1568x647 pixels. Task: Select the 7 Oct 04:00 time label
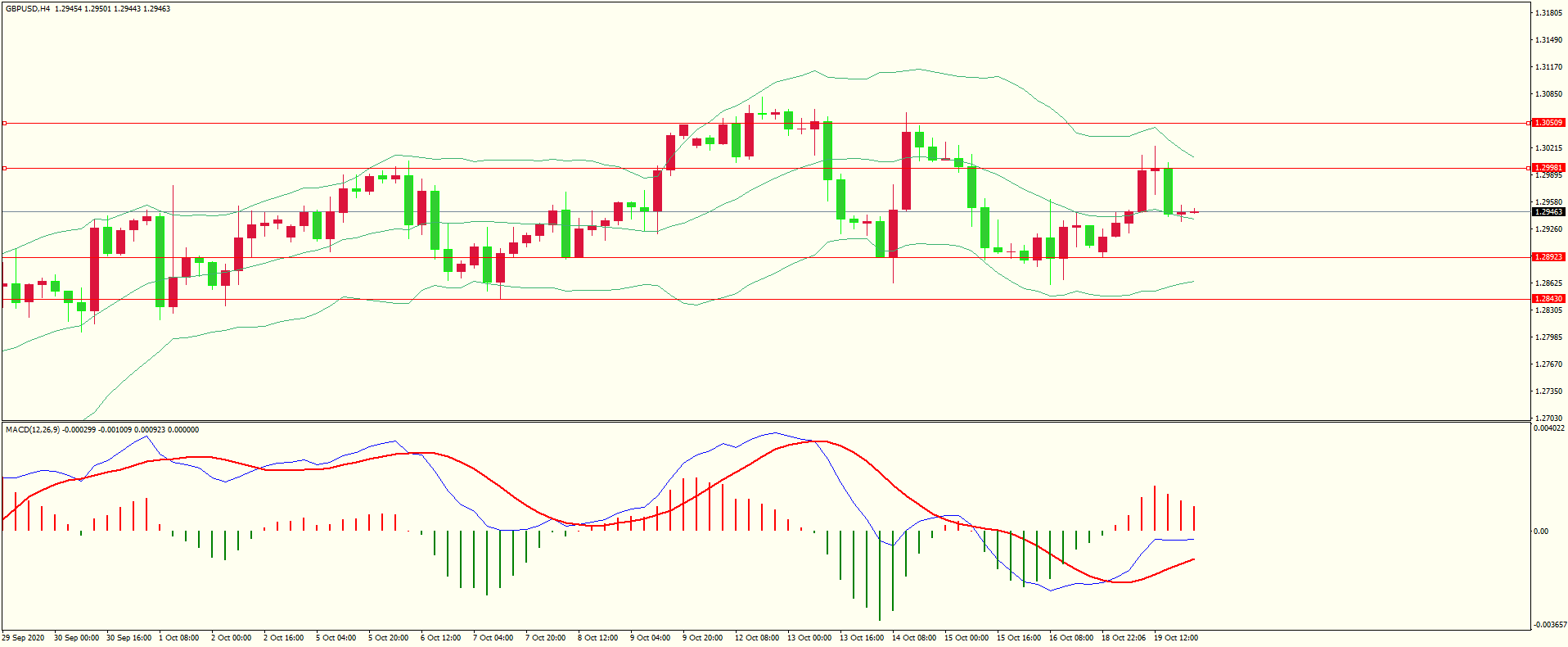click(x=493, y=638)
